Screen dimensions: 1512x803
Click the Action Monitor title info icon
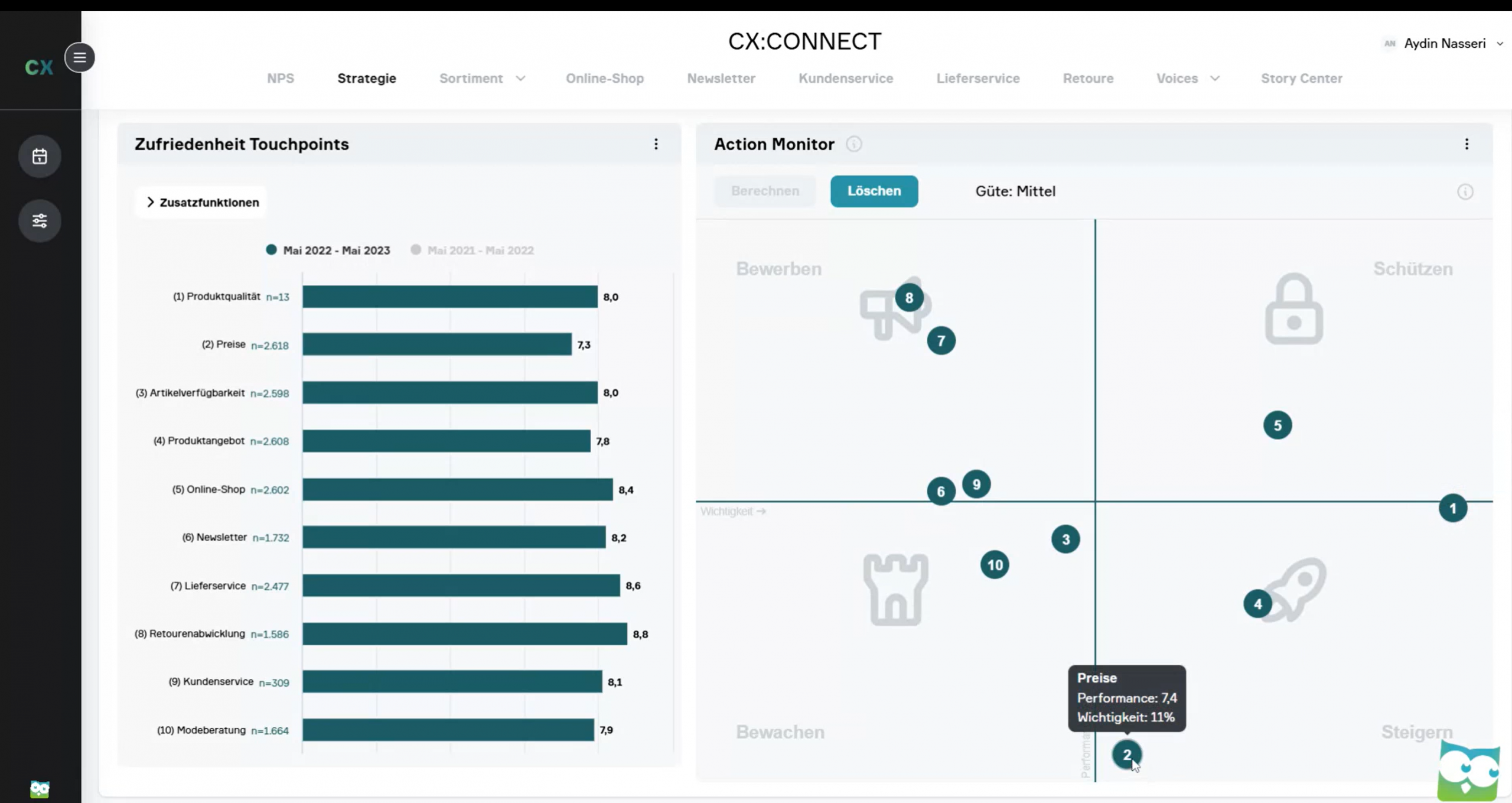coord(853,144)
